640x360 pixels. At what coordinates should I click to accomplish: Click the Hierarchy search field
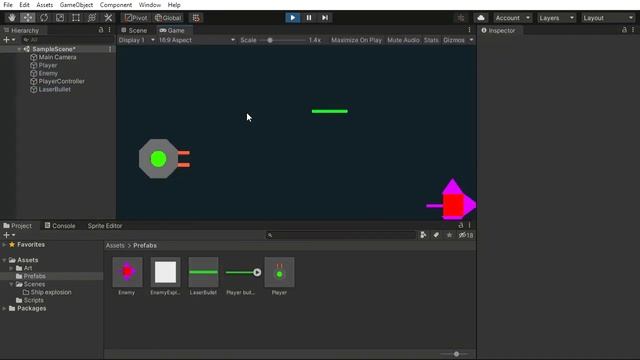[x=67, y=40]
